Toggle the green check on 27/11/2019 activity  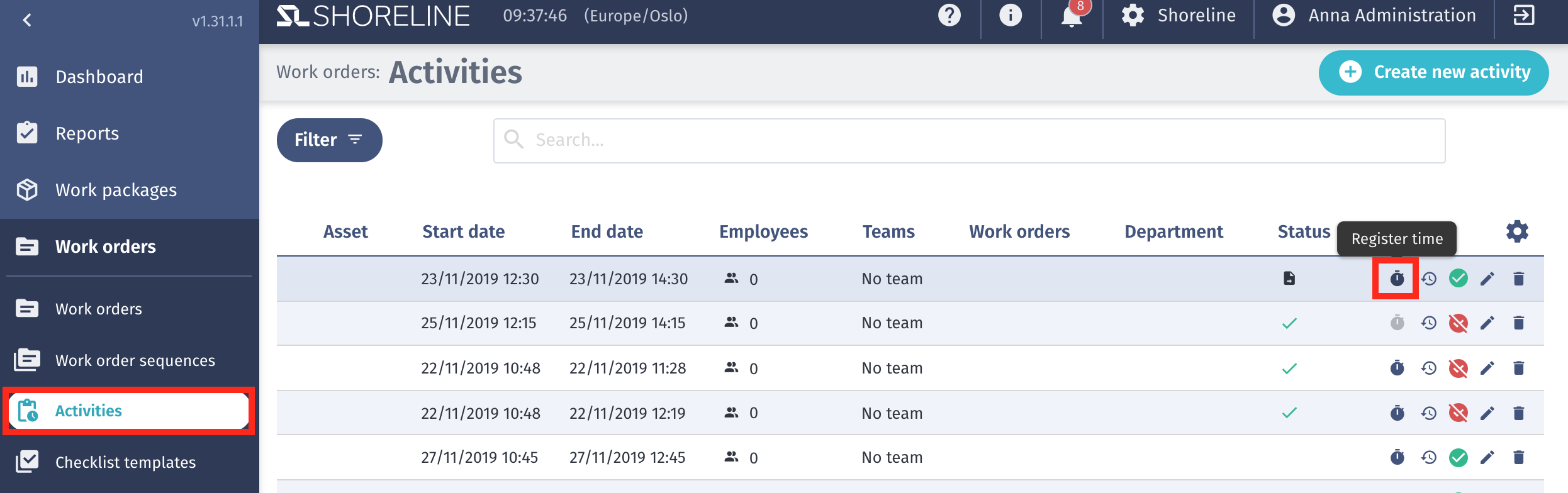1458,458
